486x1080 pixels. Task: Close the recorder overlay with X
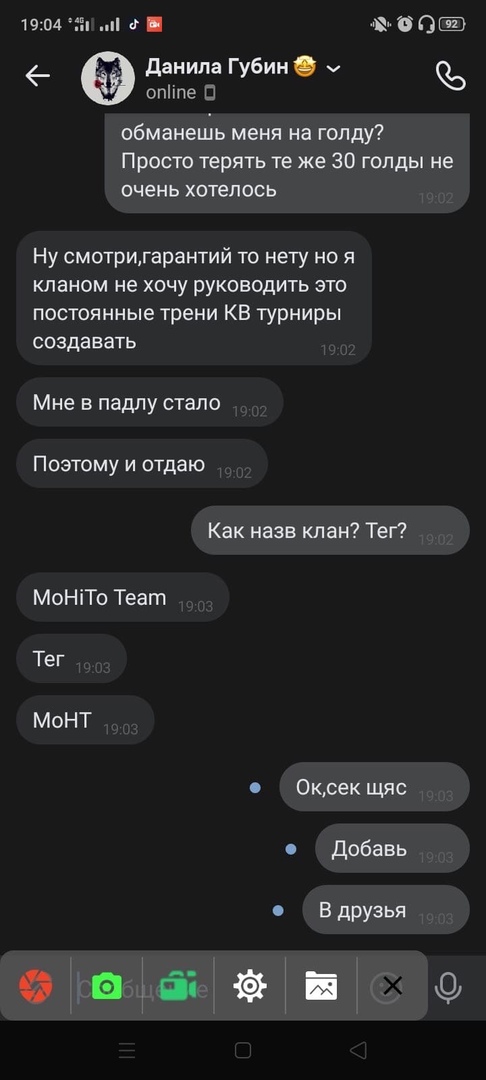392,986
